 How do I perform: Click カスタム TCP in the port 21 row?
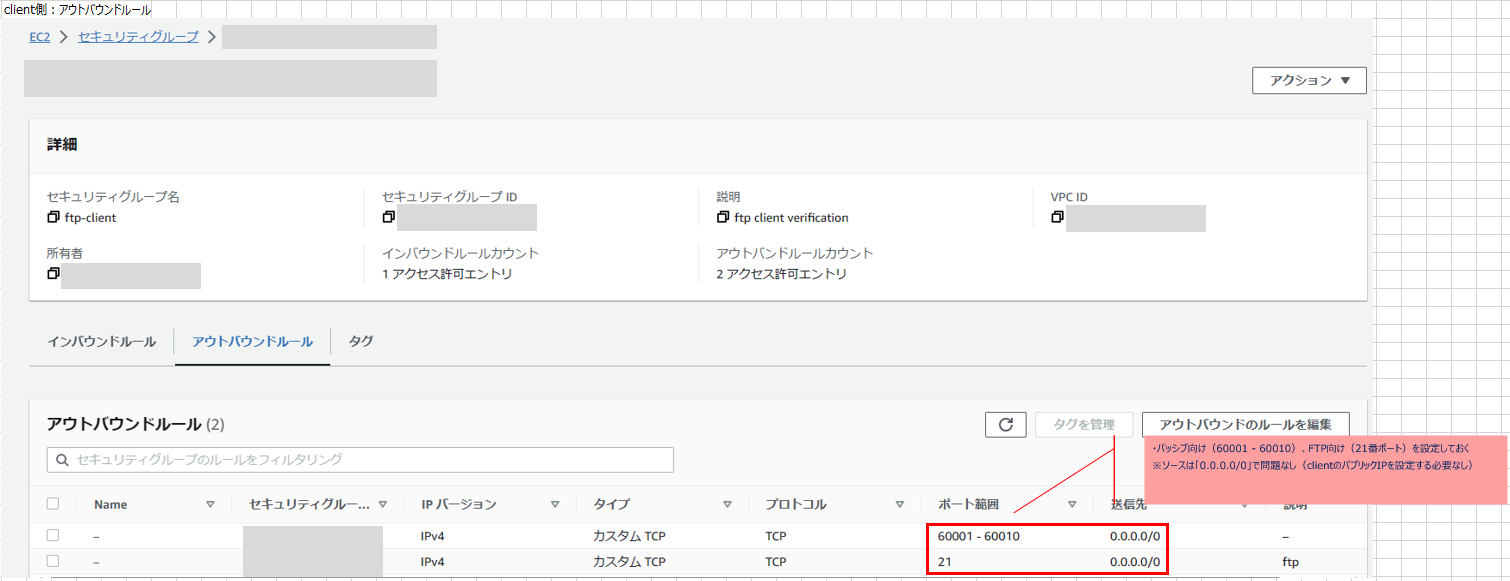pos(629,562)
